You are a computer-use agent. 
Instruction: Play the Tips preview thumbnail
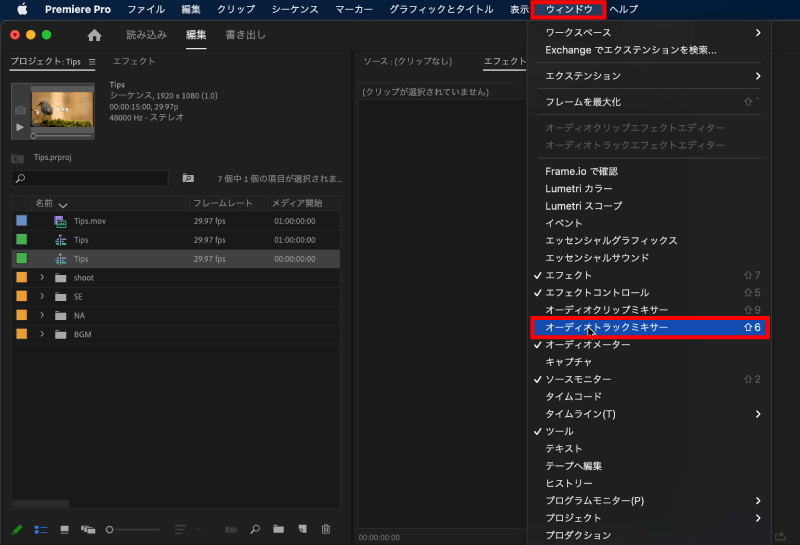pyautogui.click(x=19, y=127)
